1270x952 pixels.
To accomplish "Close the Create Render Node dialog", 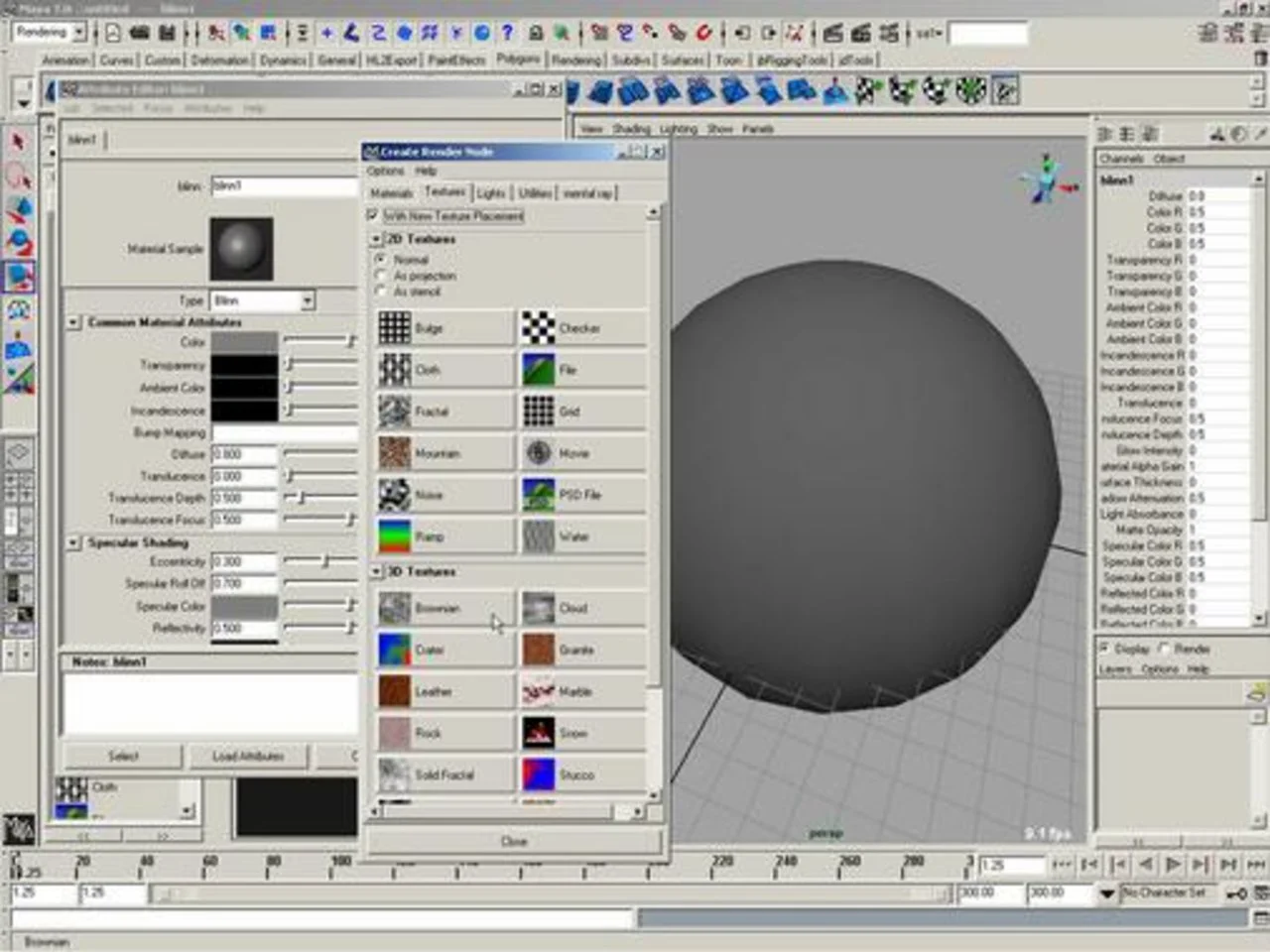I will [x=514, y=841].
